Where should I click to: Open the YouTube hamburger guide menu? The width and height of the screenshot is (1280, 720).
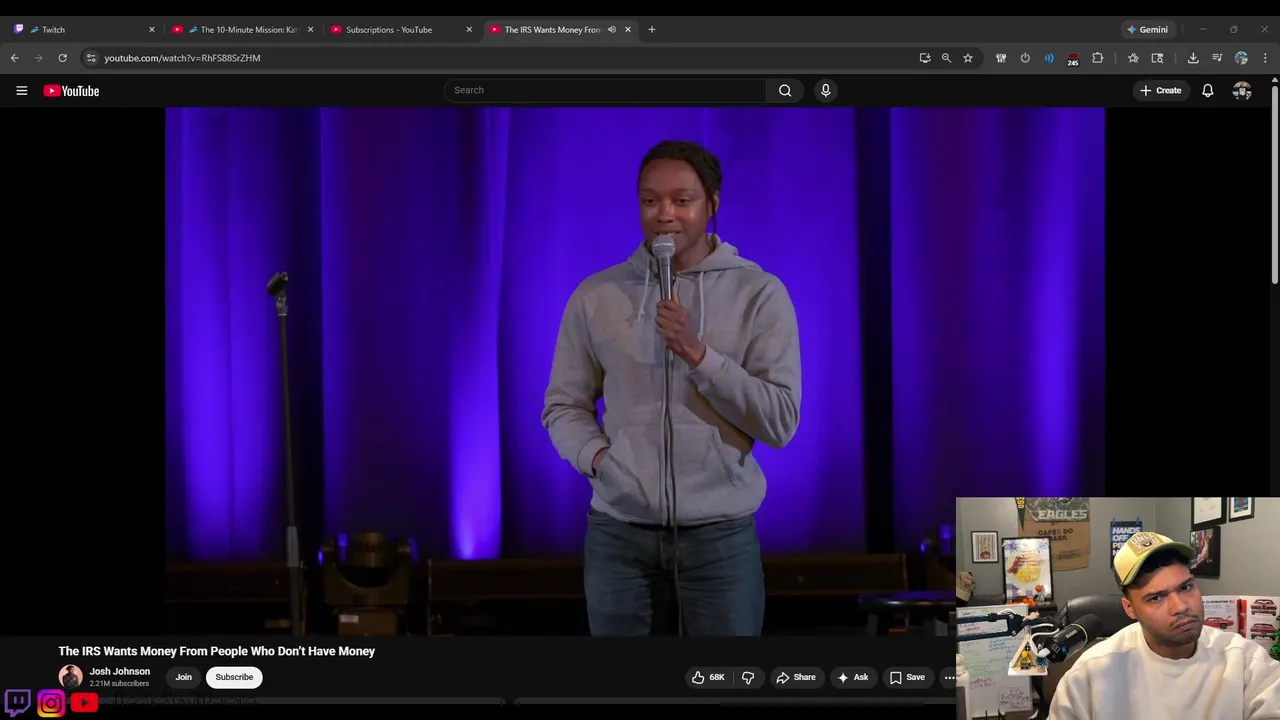(21, 90)
